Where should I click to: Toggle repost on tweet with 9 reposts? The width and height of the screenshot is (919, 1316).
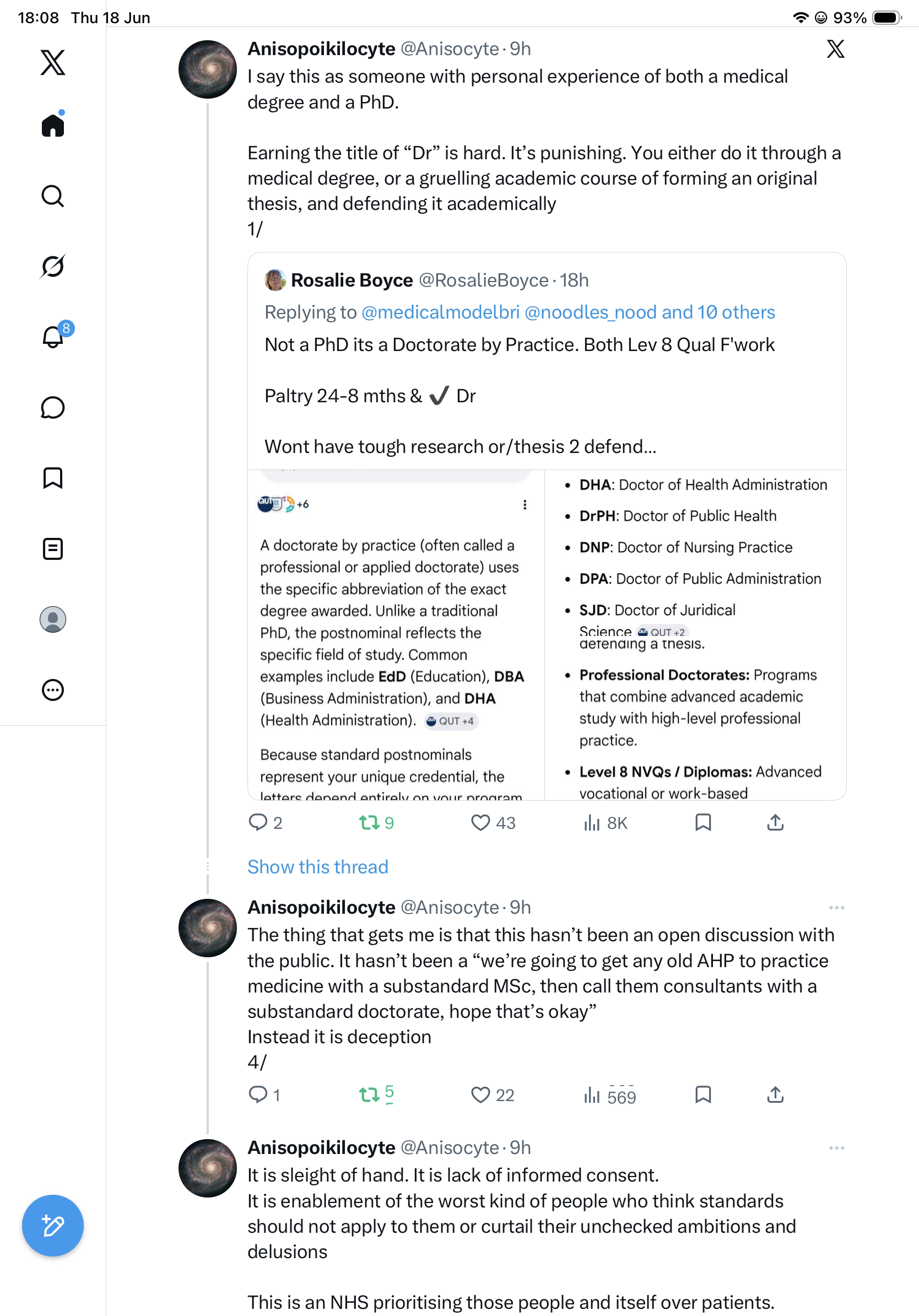[x=376, y=822]
